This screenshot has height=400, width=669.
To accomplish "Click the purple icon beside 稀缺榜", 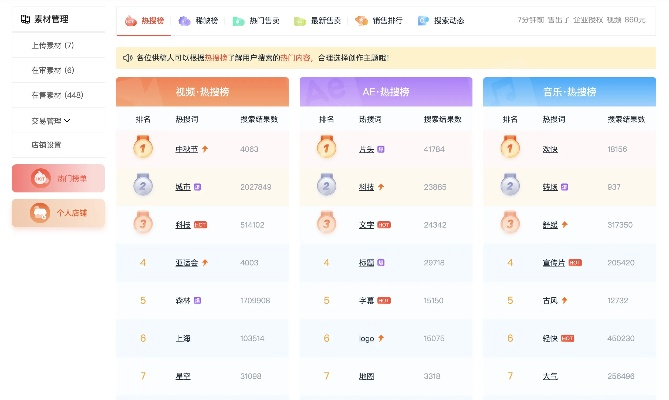I will 184,20.
